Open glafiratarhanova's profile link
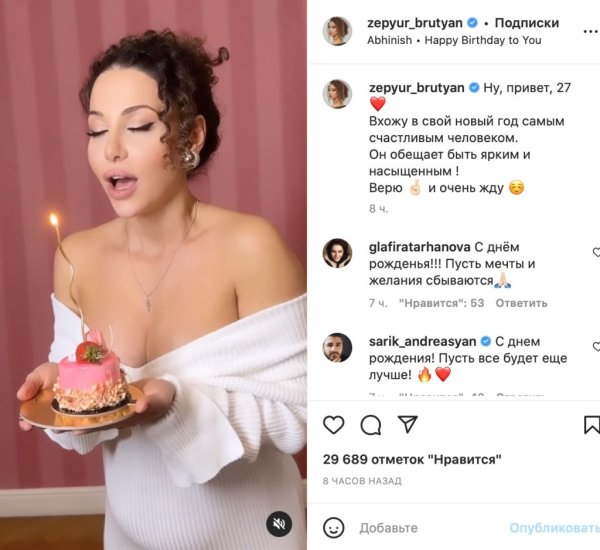This screenshot has width=600, height=550. click(419, 247)
